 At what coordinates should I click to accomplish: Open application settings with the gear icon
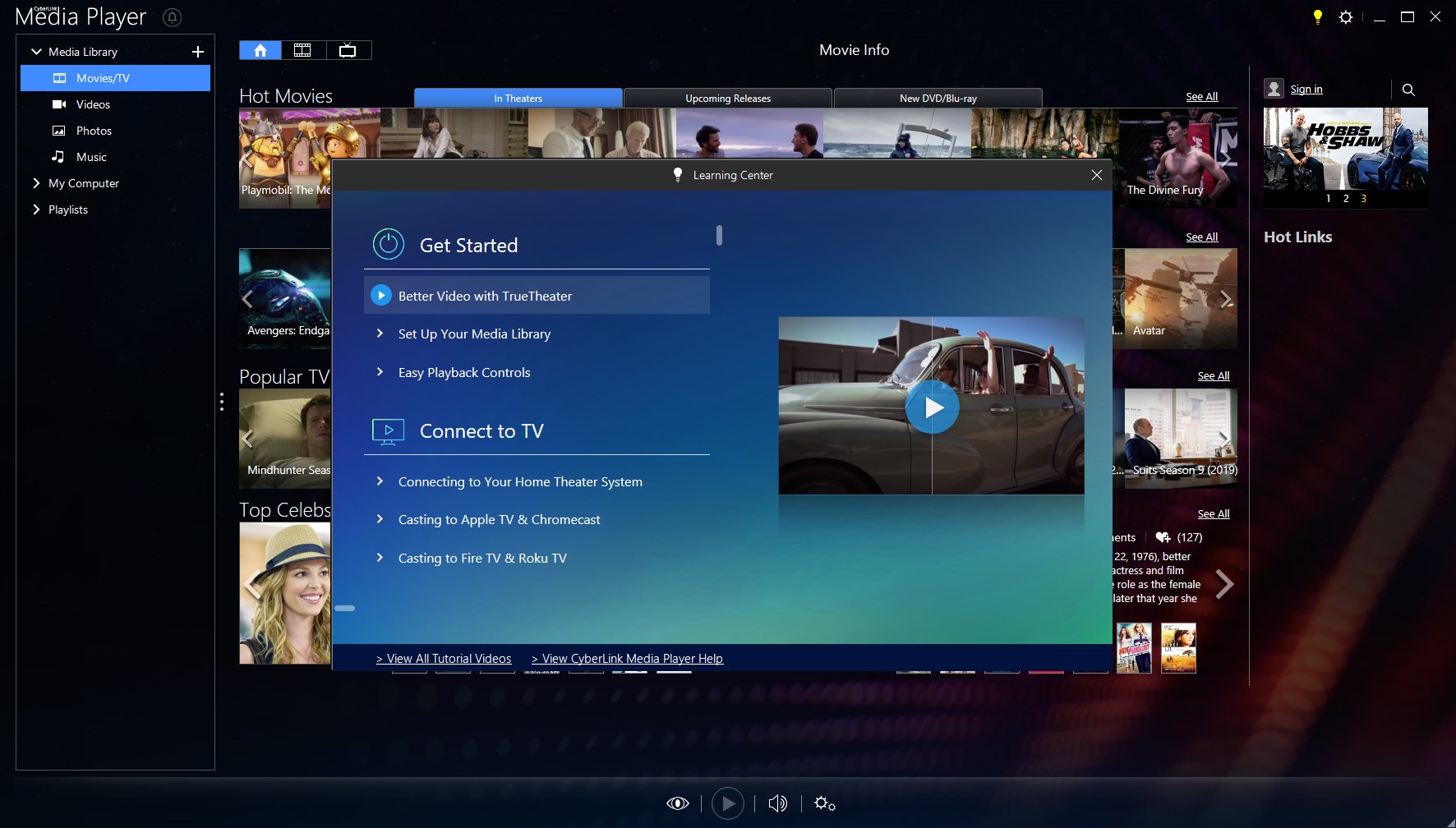pyautogui.click(x=1346, y=16)
